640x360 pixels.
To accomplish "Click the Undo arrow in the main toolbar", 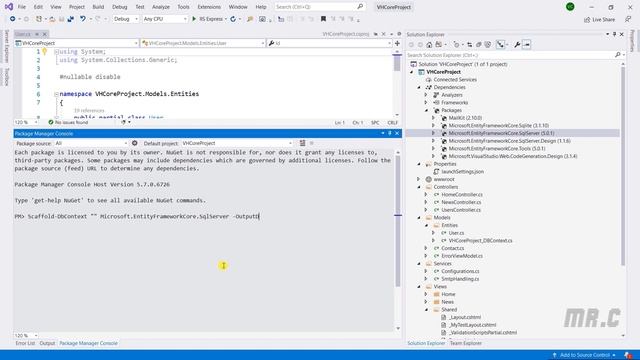I will pyautogui.click(x=83, y=19).
